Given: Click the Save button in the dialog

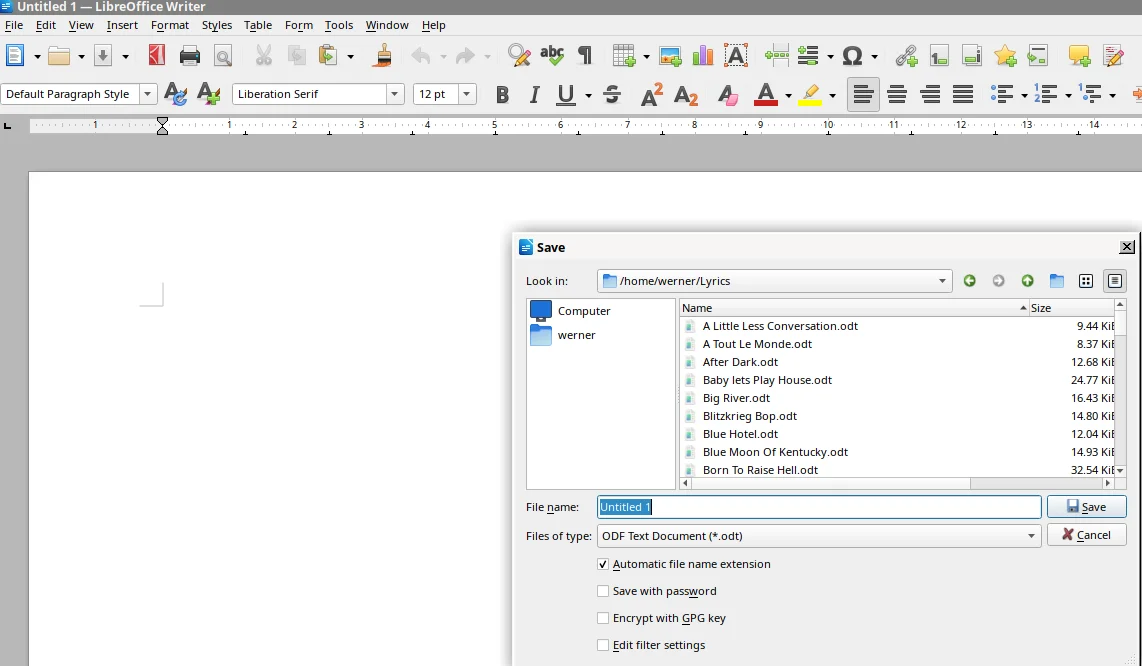Looking at the screenshot, I should click(1087, 507).
